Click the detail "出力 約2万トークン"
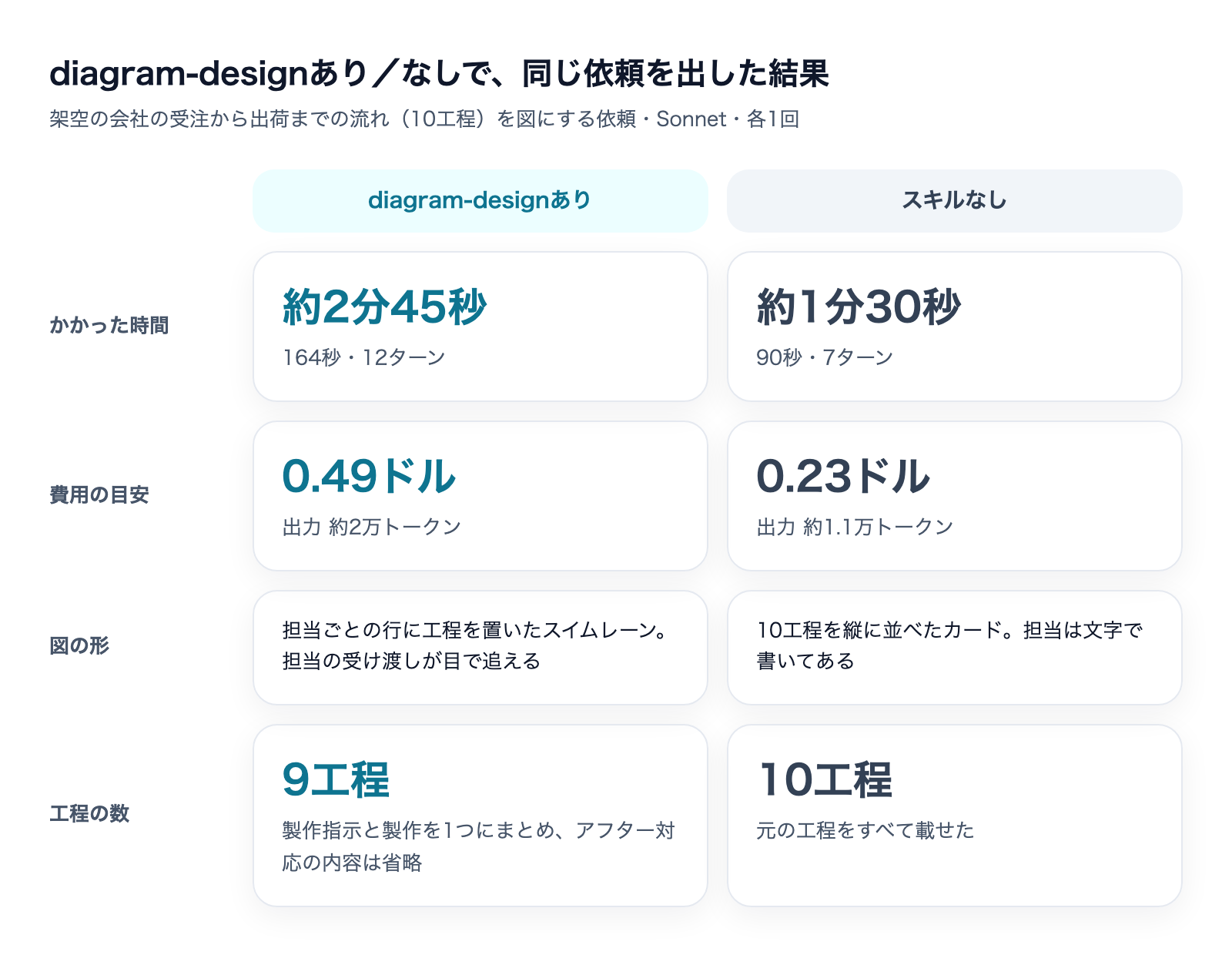Screen dimensions: 1232x975 (x=372, y=527)
